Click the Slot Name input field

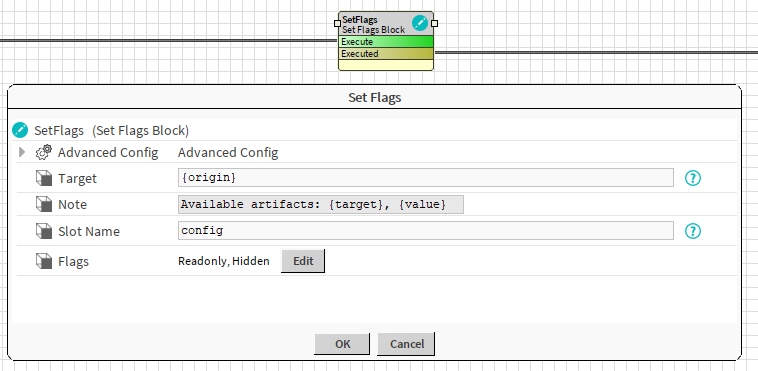[425, 231]
